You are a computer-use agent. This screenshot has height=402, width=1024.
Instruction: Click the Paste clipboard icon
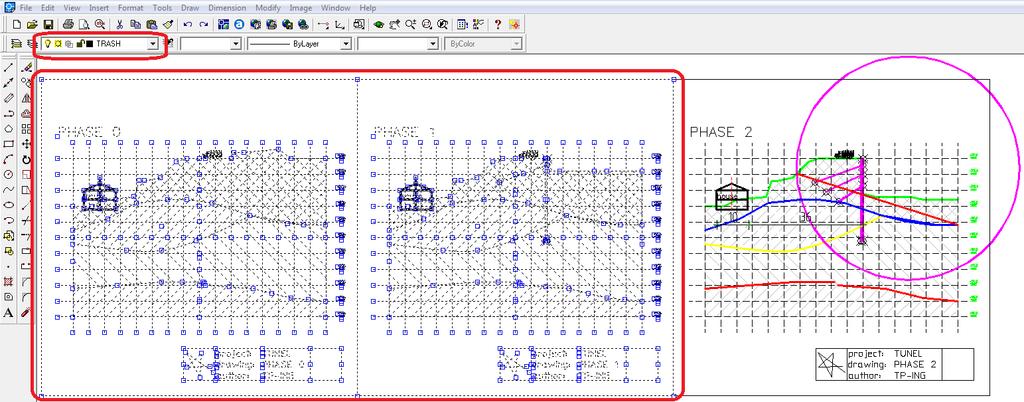click(x=151, y=25)
